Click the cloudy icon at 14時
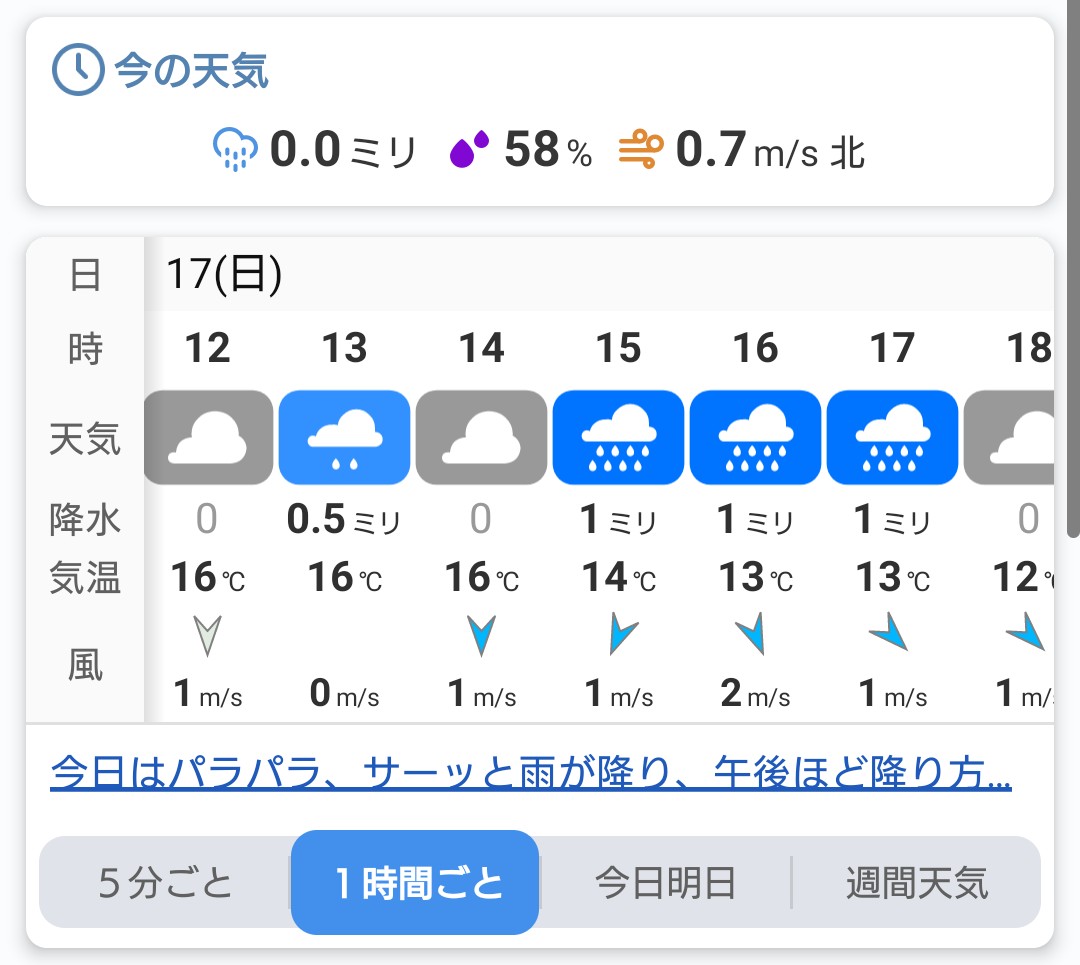Screen dimensions: 1080x965 point(481,437)
